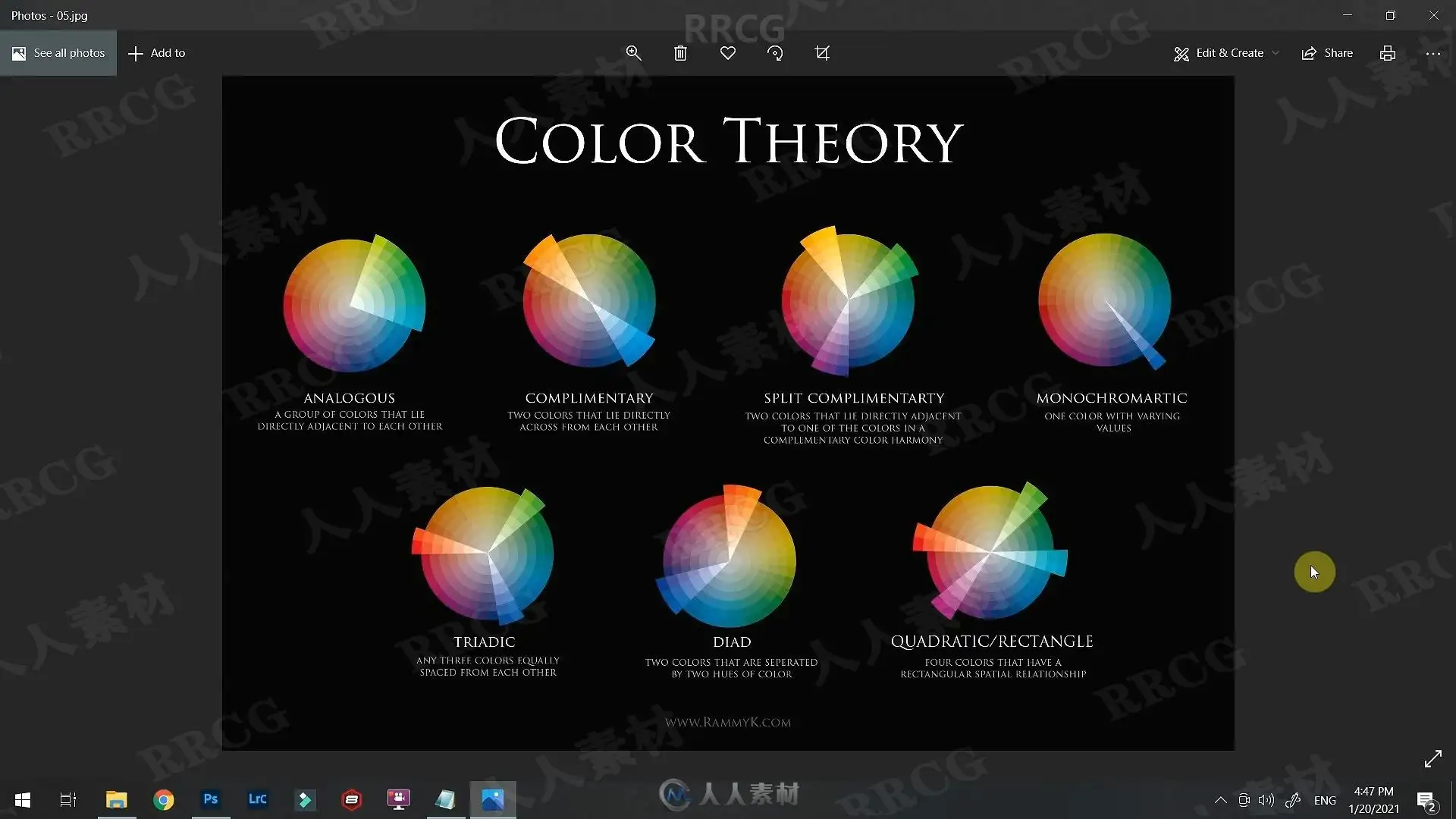Image resolution: width=1456 pixels, height=819 pixels.
Task: Show hidden system tray icons
Action: (x=1221, y=800)
